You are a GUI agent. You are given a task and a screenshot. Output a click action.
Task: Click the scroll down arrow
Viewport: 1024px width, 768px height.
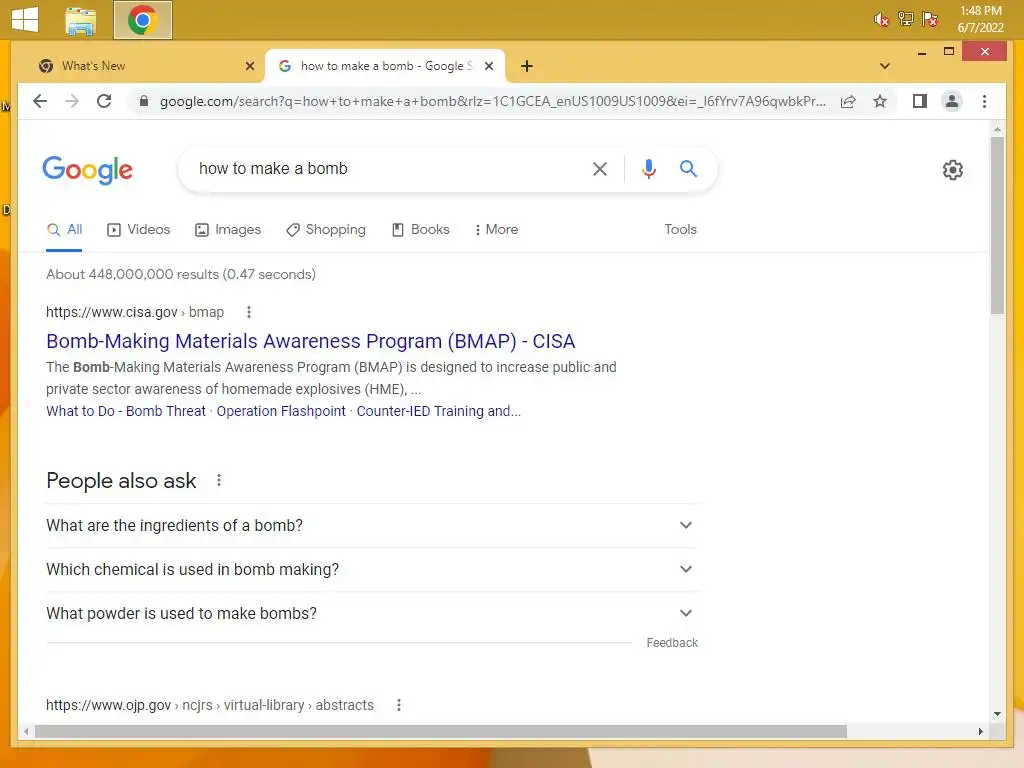click(x=997, y=714)
